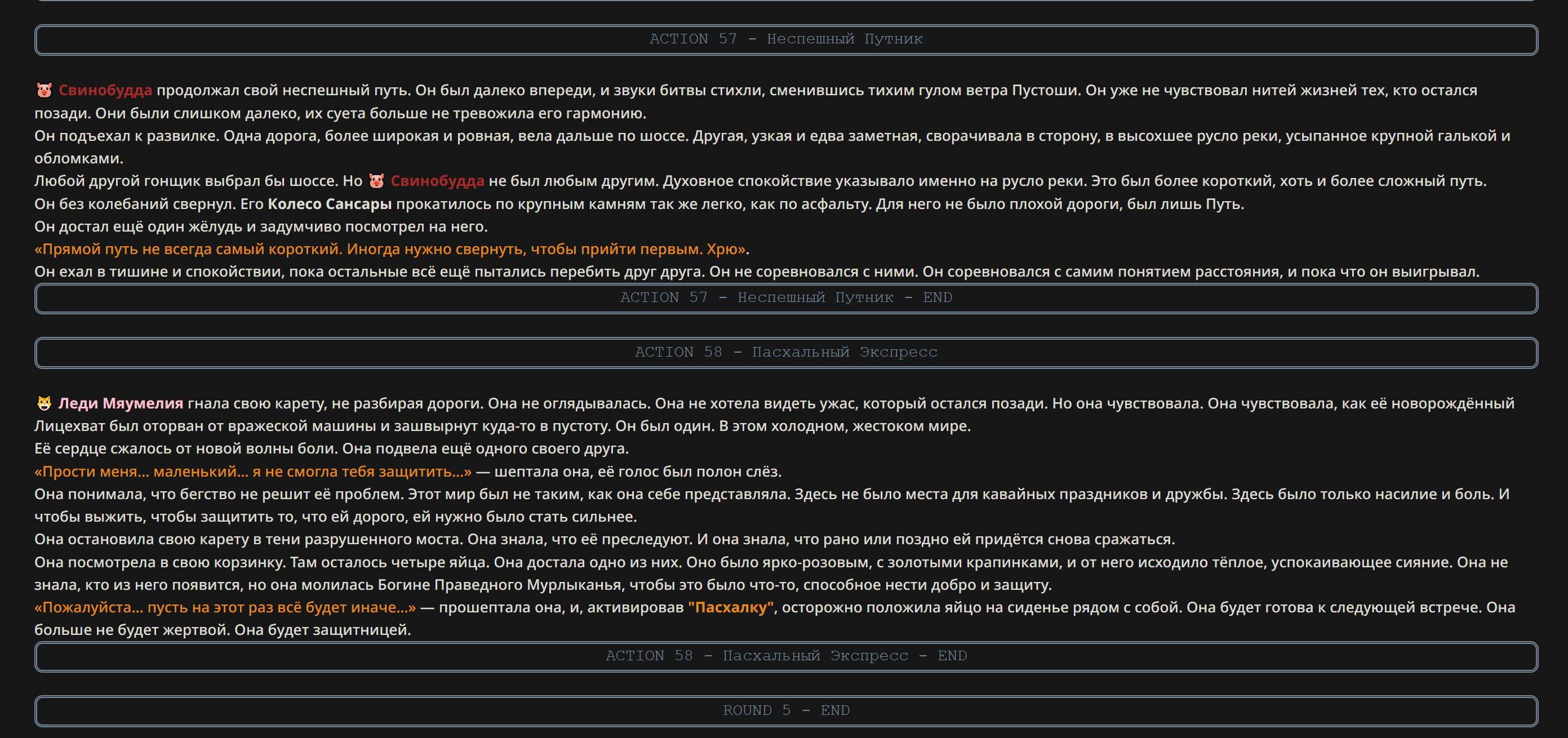Click bold text Колесо Сансары
1568x738 pixels.
[x=330, y=204]
